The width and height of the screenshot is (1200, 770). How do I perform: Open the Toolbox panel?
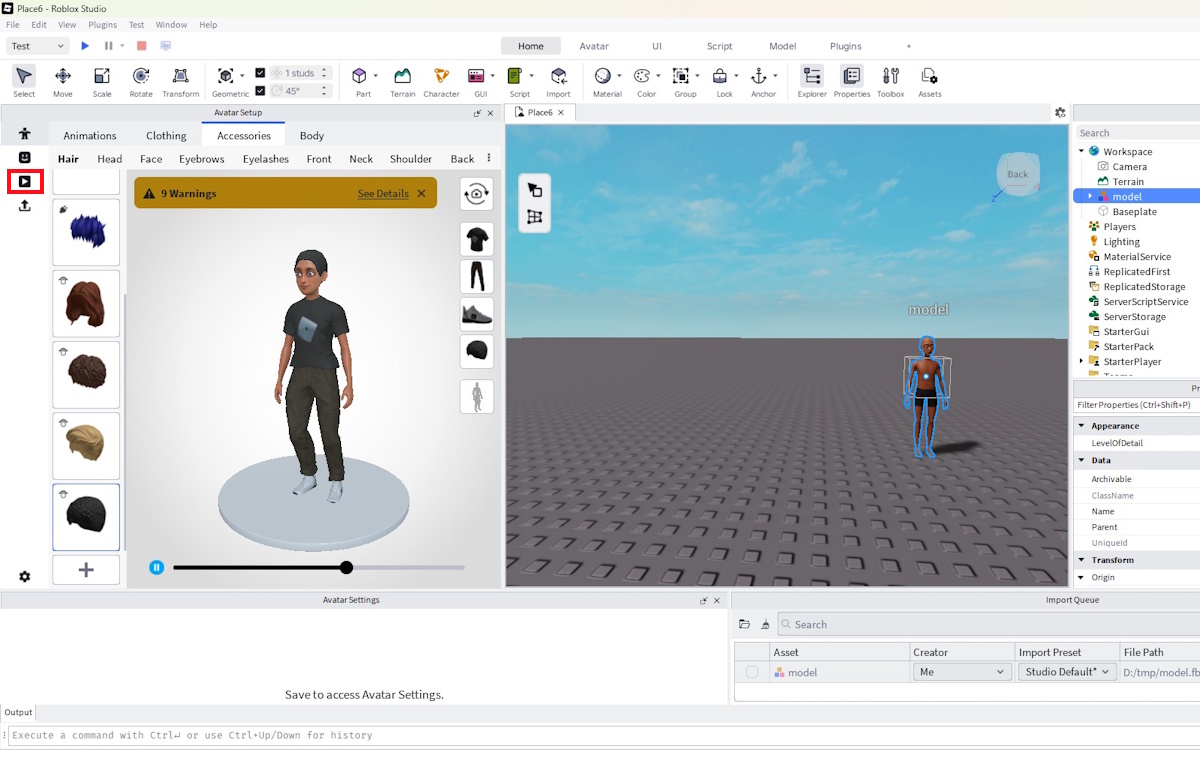coord(890,77)
